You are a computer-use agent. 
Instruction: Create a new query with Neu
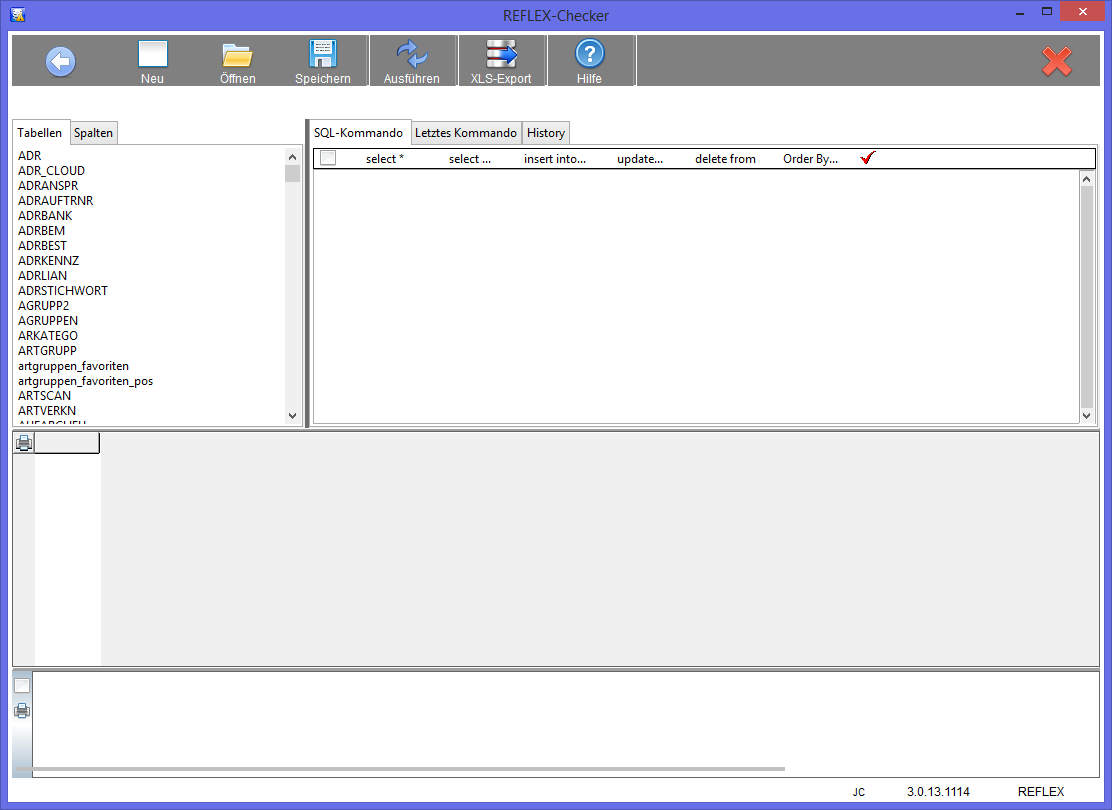(152, 62)
